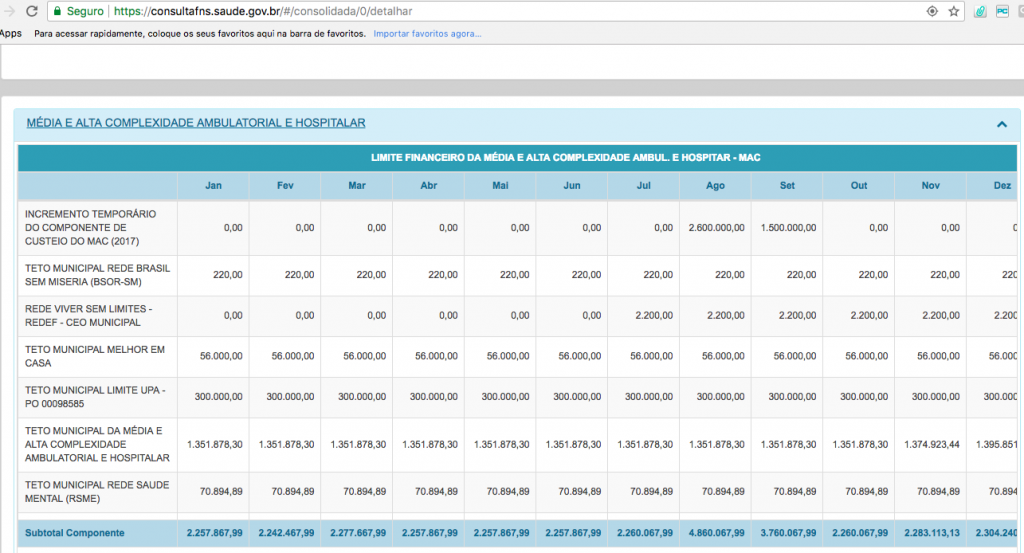The height and width of the screenshot is (553, 1024).
Task: Reload the page with the refresh icon
Action: [x=31, y=11]
